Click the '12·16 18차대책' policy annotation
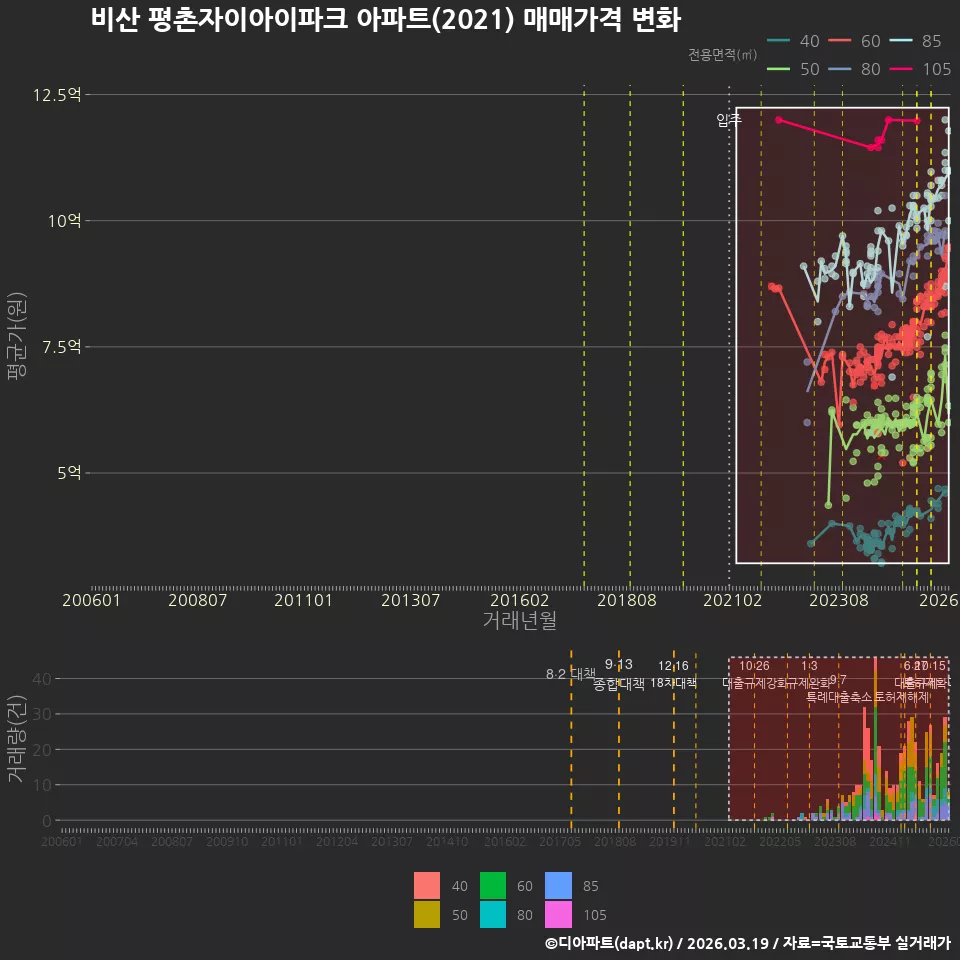 673,674
